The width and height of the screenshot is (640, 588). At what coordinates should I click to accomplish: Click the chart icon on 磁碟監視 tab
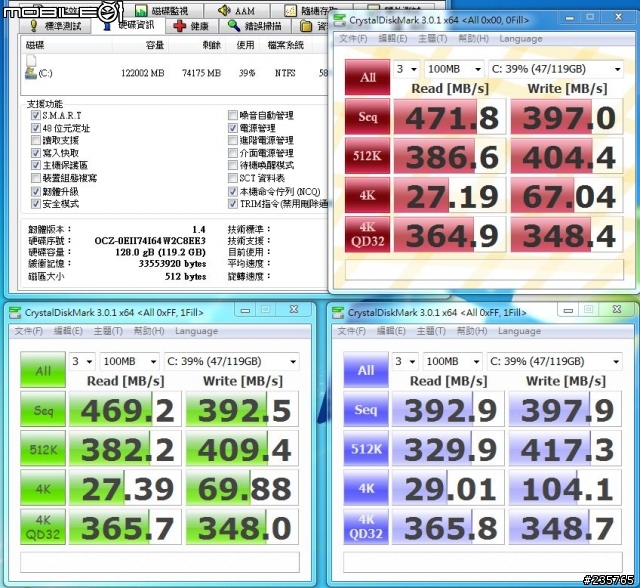[x=141, y=10]
